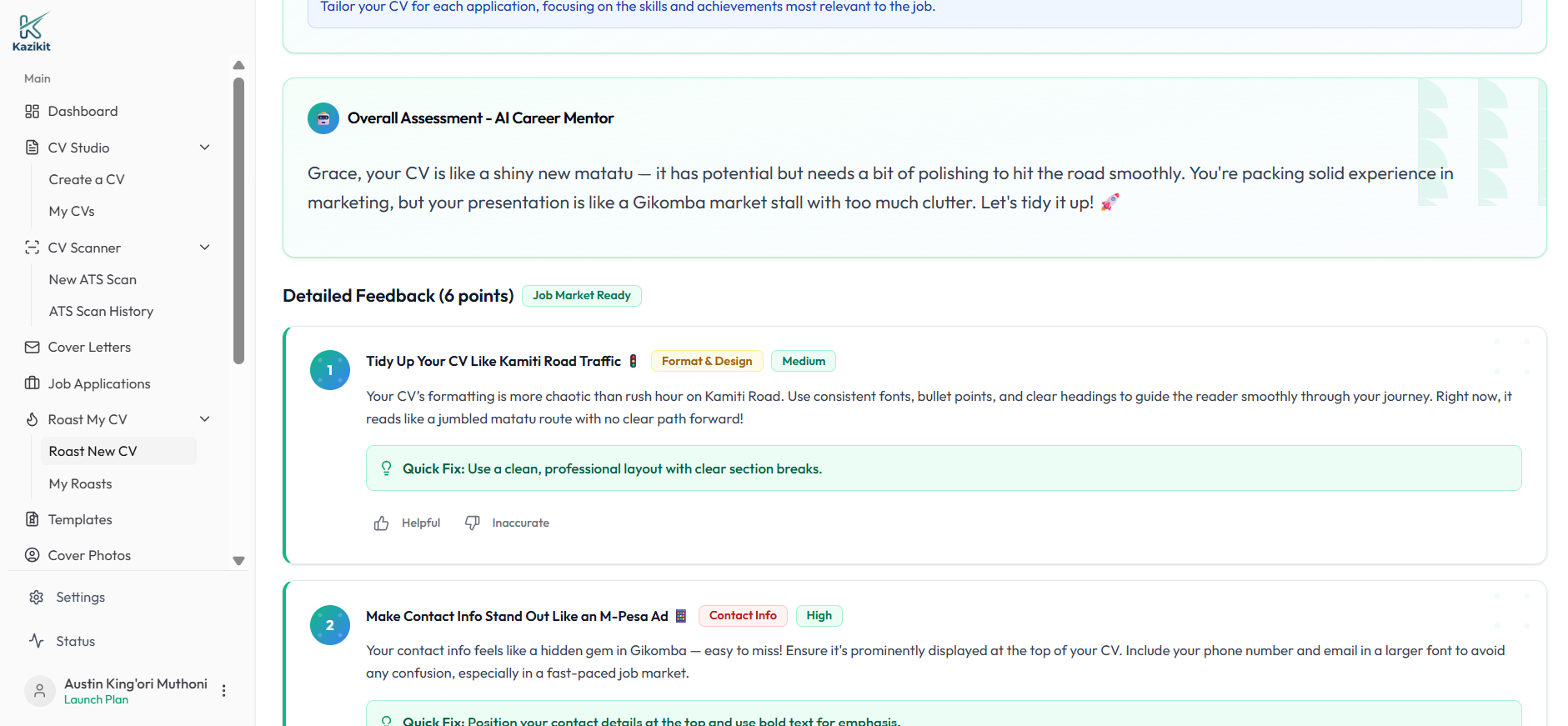Click the number 1 feedback circle

(x=330, y=370)
